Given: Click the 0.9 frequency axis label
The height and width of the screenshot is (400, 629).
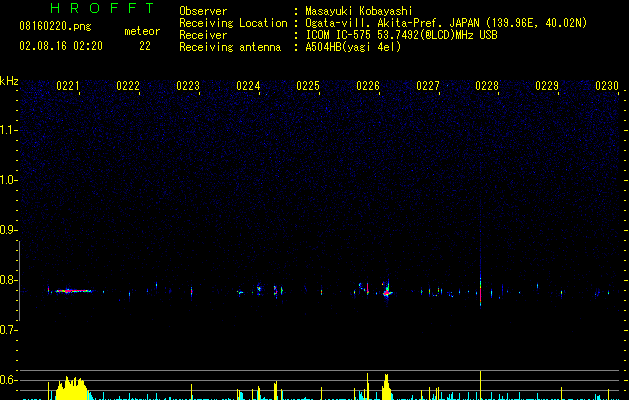Looking at the screenshot, I should pyautogui.click(x=8, y=230).
